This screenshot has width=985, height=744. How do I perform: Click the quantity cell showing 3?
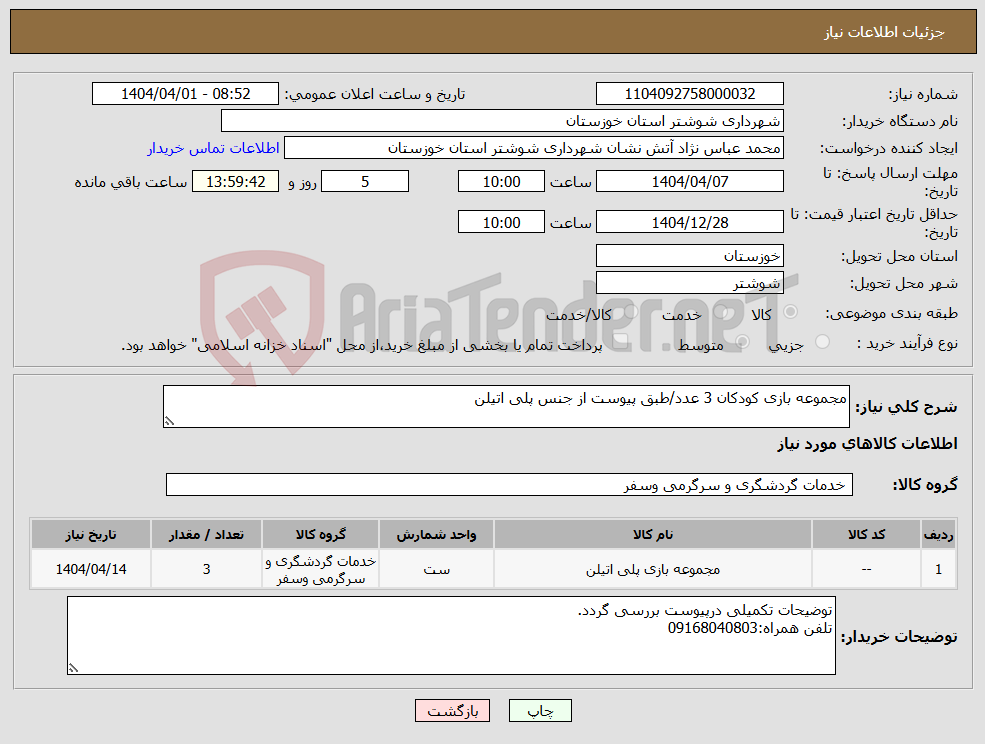[206, 569]
